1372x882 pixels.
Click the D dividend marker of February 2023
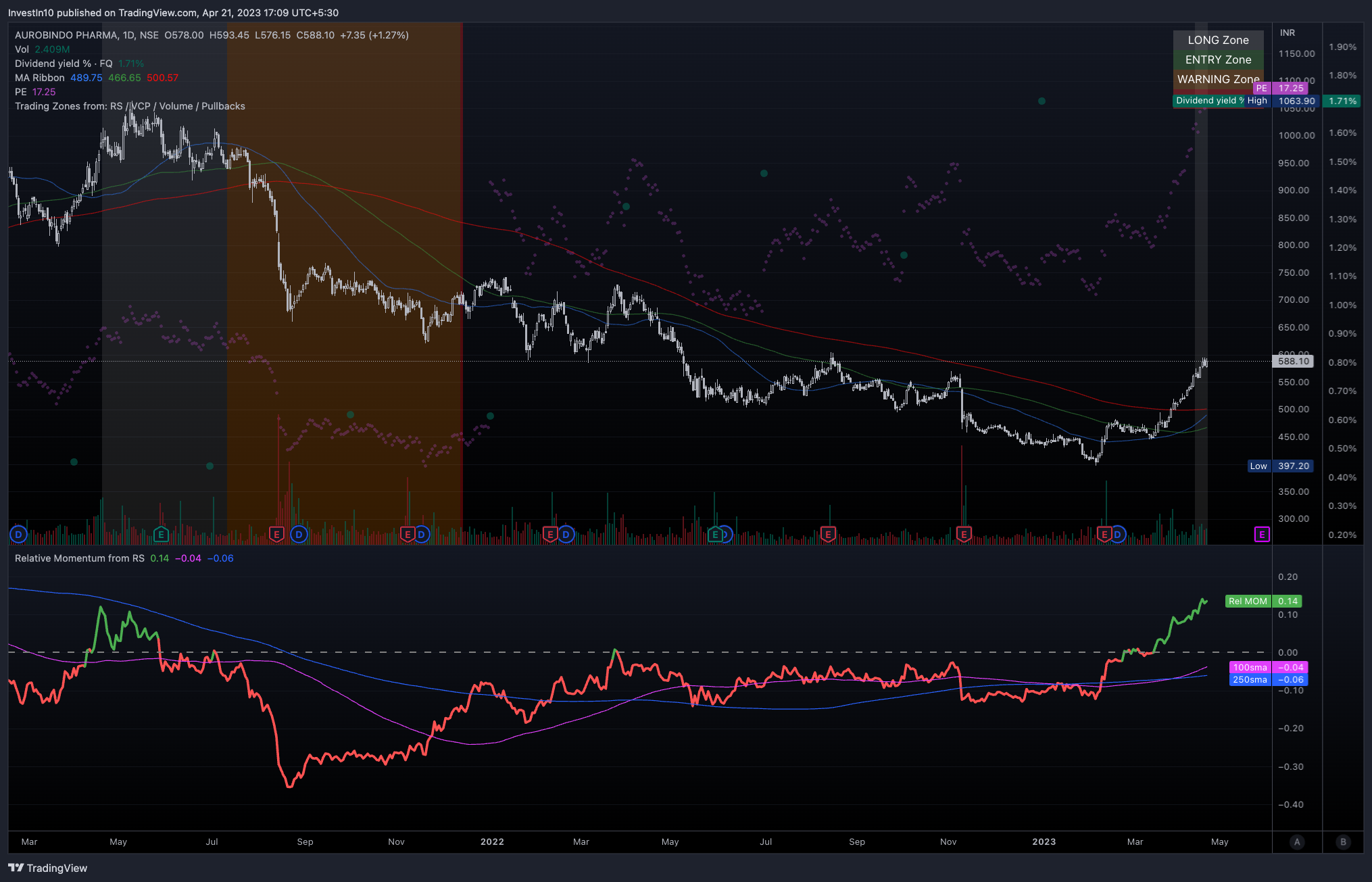coord(1118,535)
